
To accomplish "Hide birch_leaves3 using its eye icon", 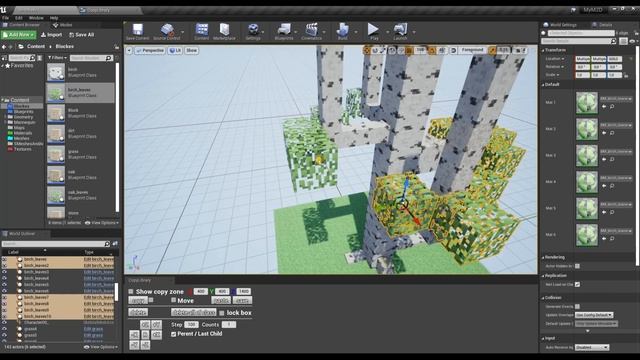I will coord(4,272).
